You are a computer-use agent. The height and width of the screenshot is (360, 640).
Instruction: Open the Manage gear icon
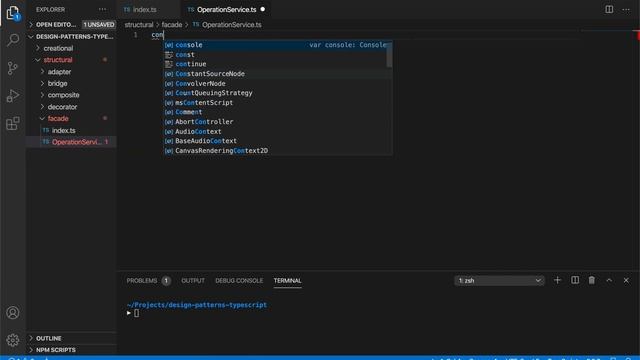point(13,340)
